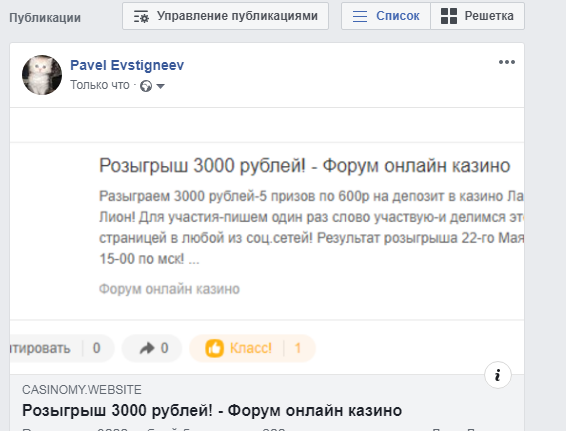
Task: Click the Только что timestamp
Action: point(100,85)
